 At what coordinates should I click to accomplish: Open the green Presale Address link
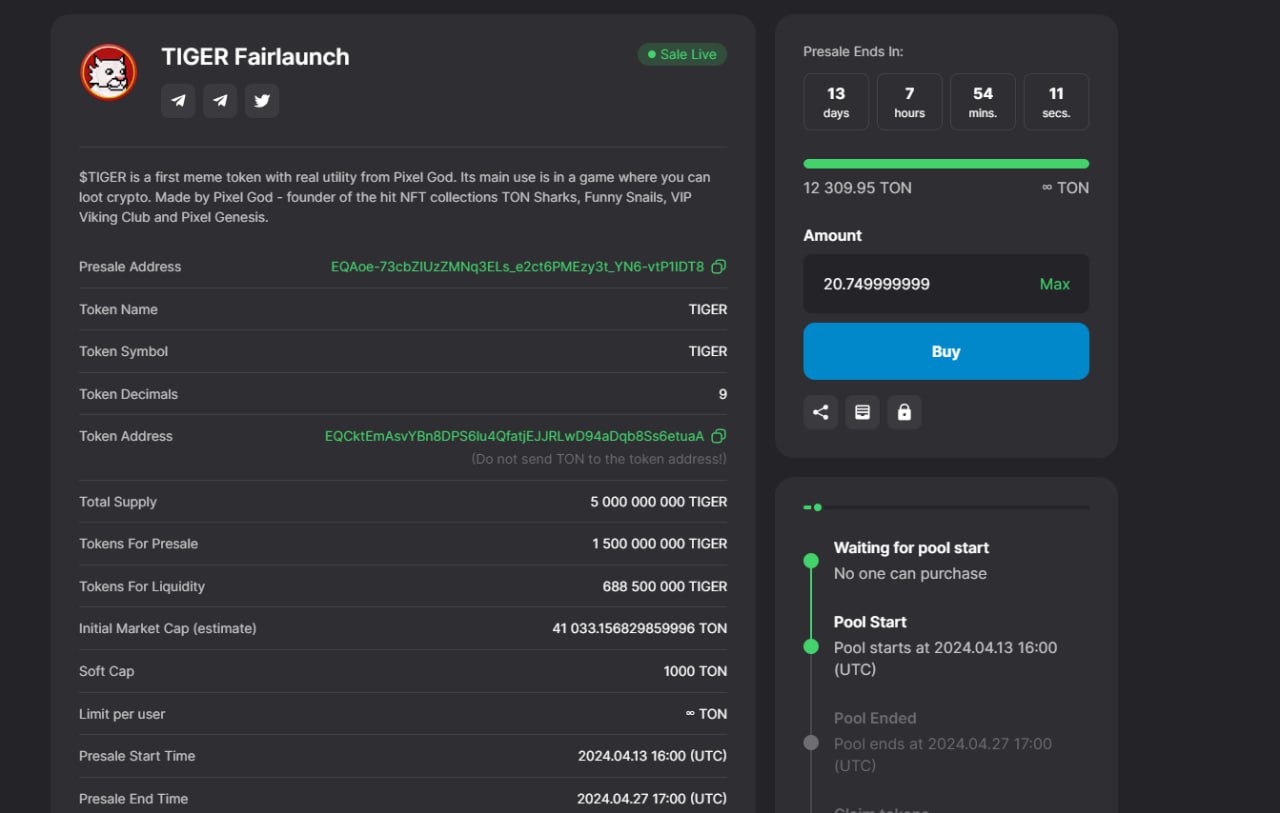tap(517, 267)
